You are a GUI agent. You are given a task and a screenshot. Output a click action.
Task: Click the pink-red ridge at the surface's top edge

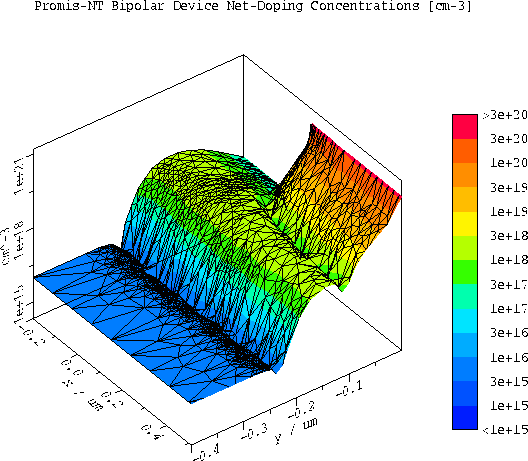357,160
